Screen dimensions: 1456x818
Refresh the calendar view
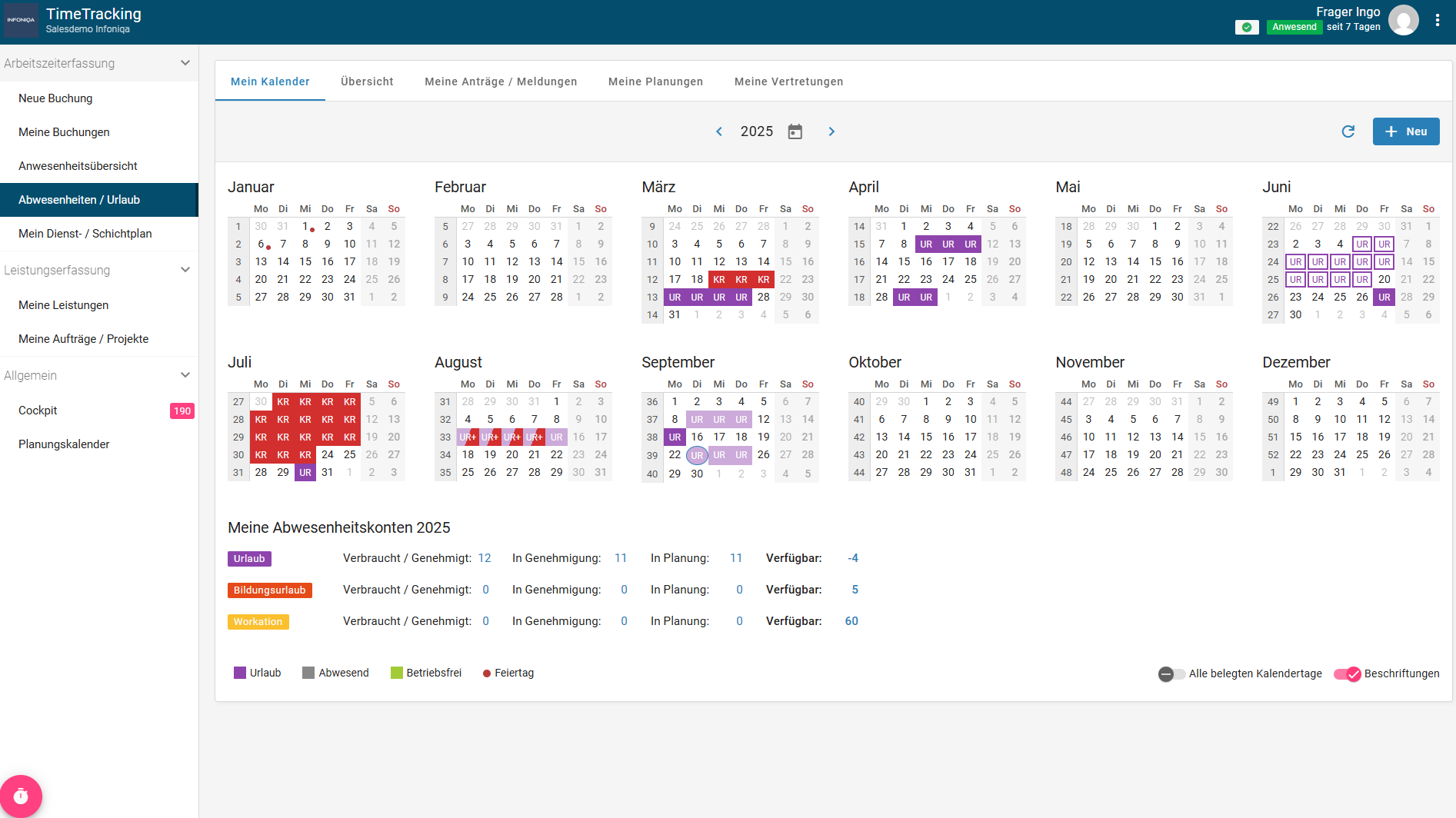pyautogui.click(x=1348, y=131)
